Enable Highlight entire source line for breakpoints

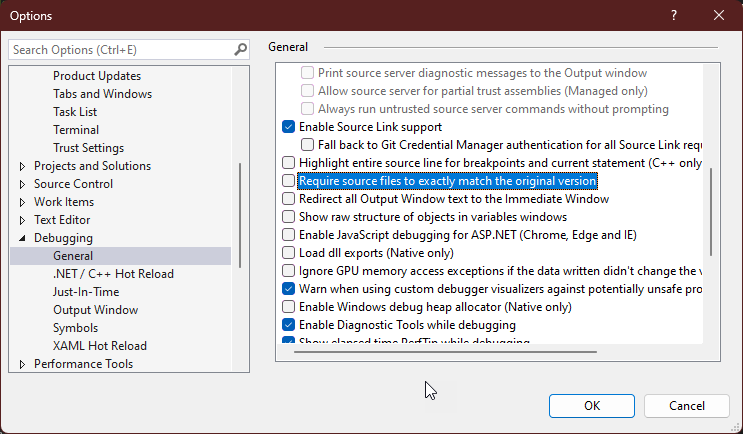click(288, 163)
